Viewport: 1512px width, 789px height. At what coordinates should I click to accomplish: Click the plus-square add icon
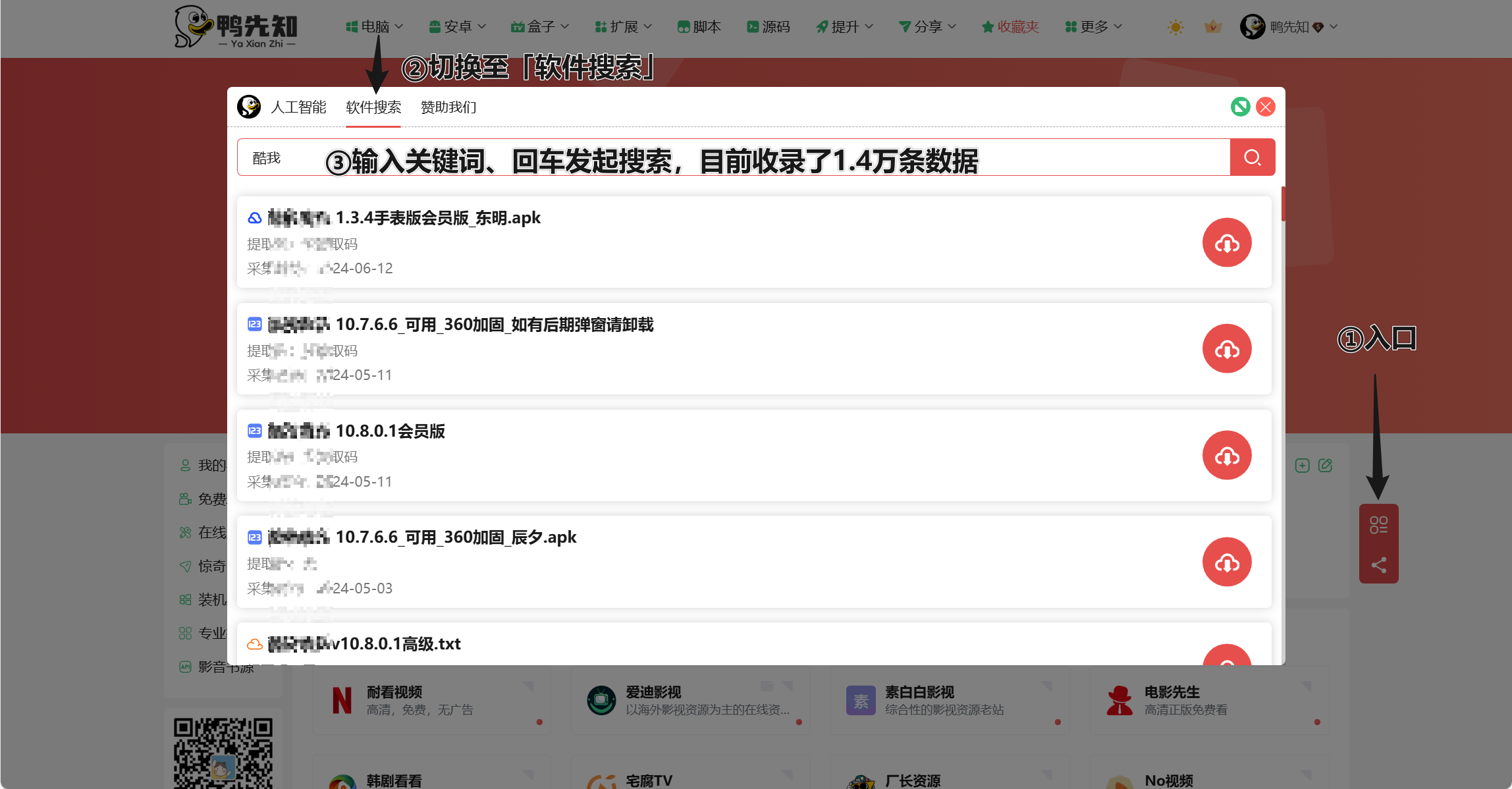tap(1302, 466)
